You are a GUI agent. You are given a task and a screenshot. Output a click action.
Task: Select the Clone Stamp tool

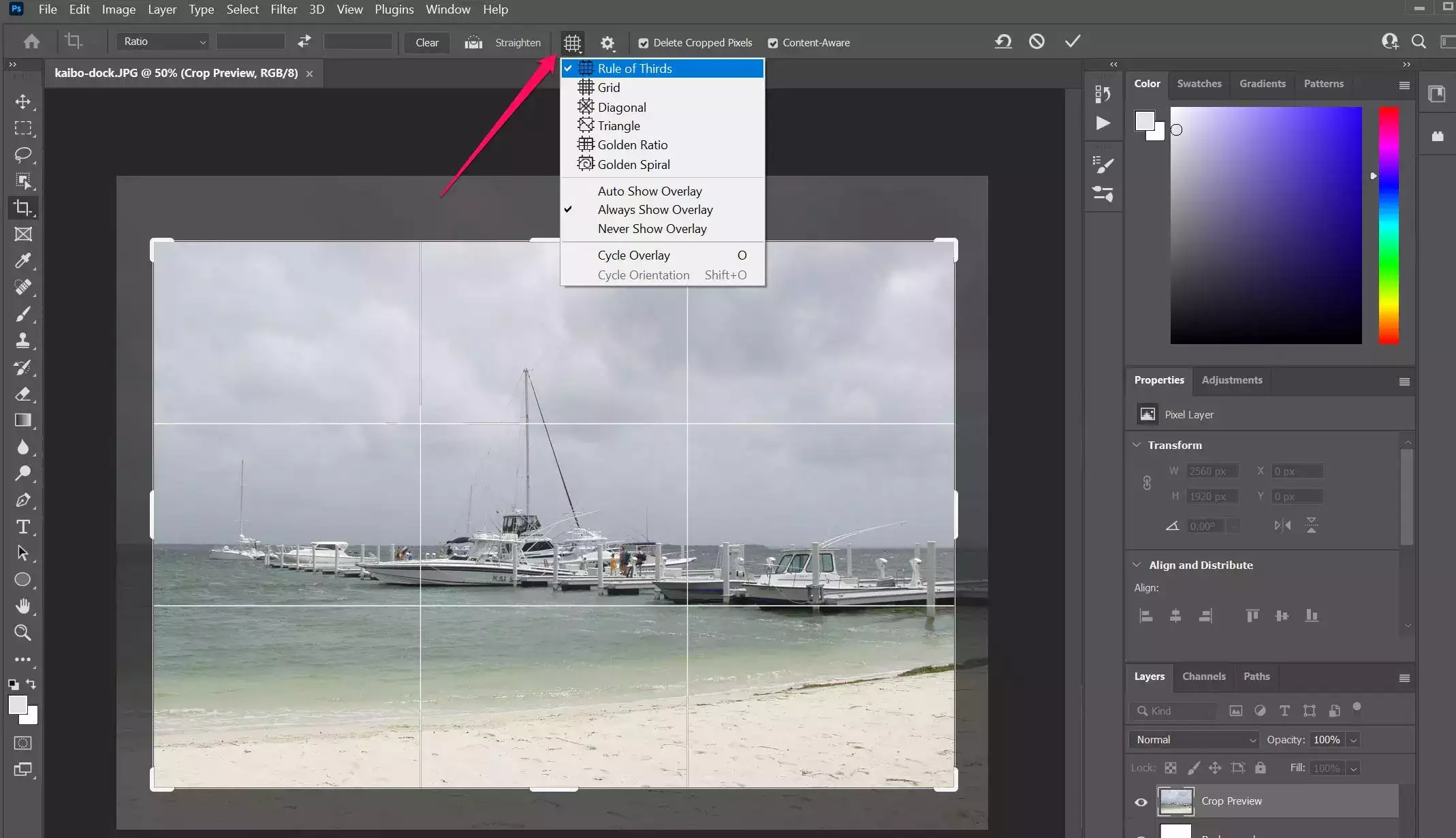[23, 341]
